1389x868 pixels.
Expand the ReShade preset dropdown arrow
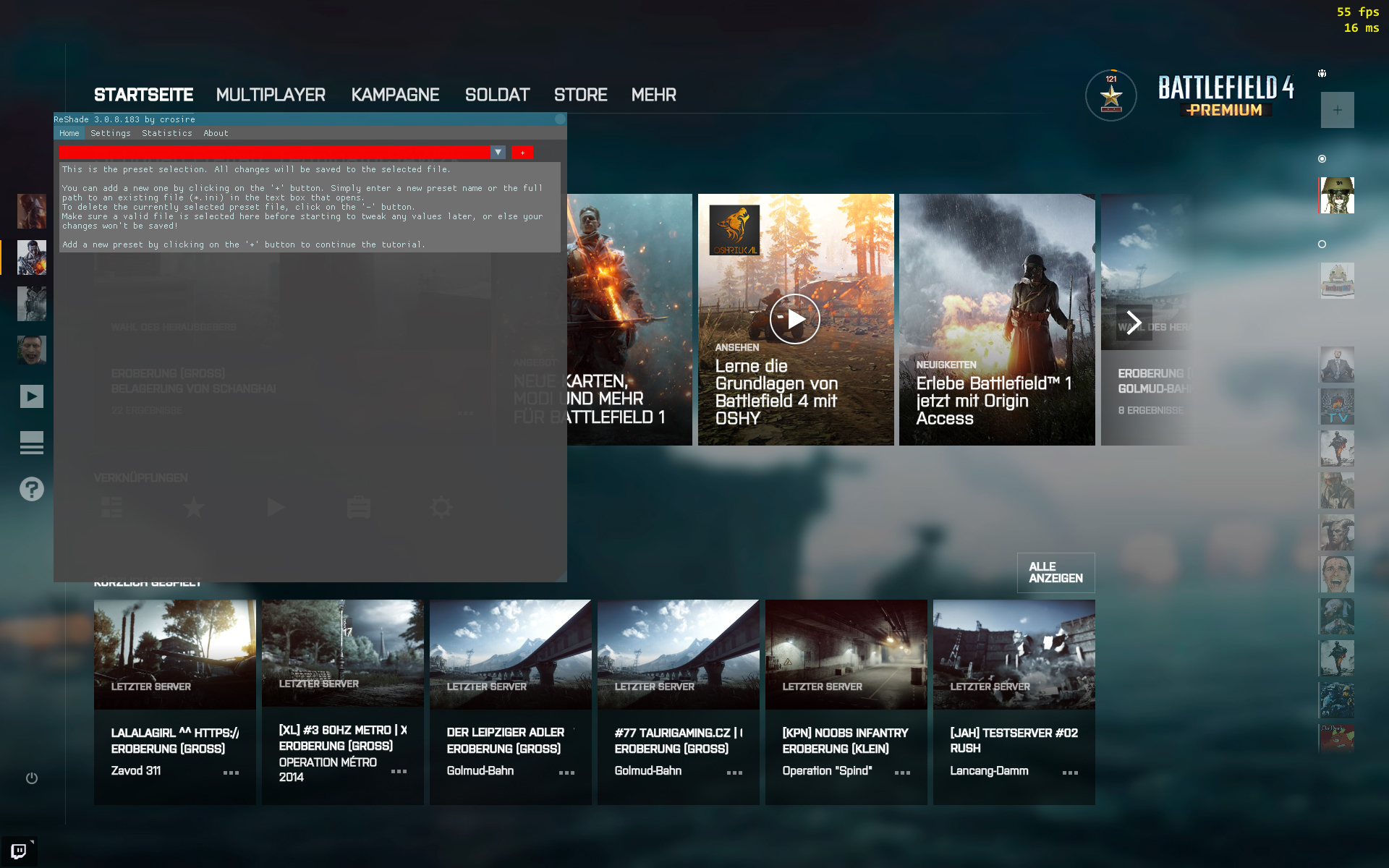498,153
